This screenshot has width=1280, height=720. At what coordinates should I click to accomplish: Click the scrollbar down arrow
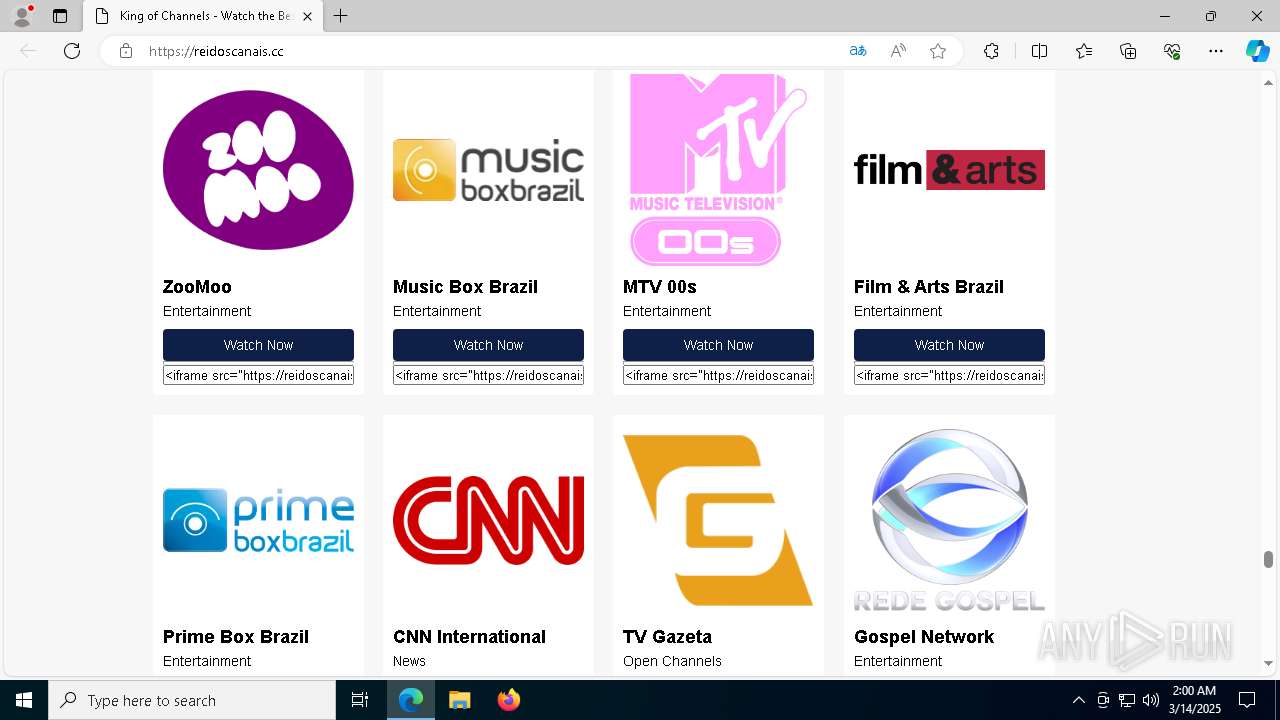[1268, 663]
